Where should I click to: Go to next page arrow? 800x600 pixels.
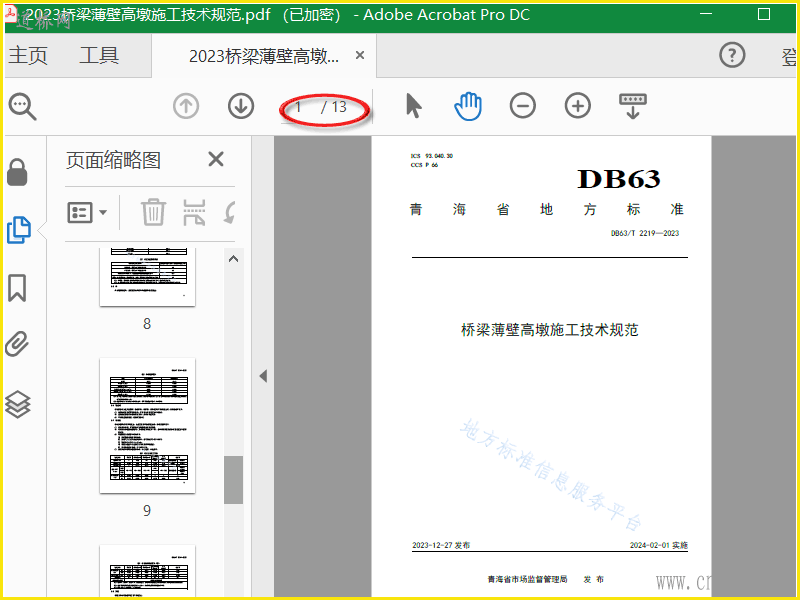(241, 106)
